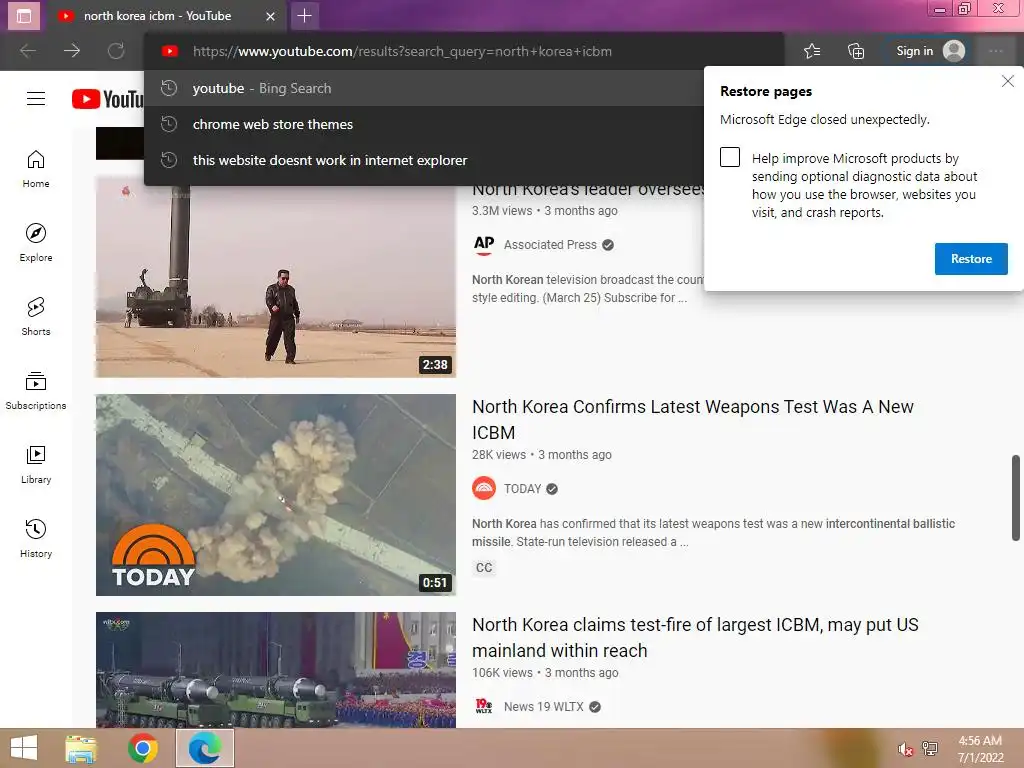Open the Collections icon in toolbar
This screenshot has width=1024, height=768.
point(856,51)
